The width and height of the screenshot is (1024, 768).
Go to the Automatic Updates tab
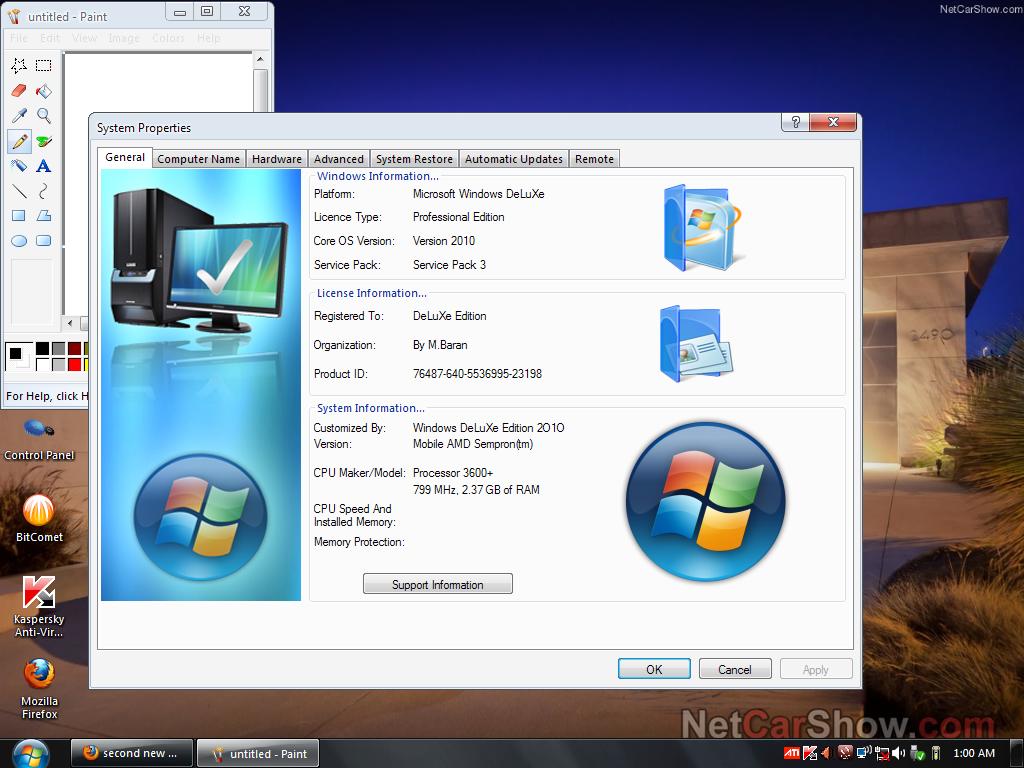(x=513, y=159)
